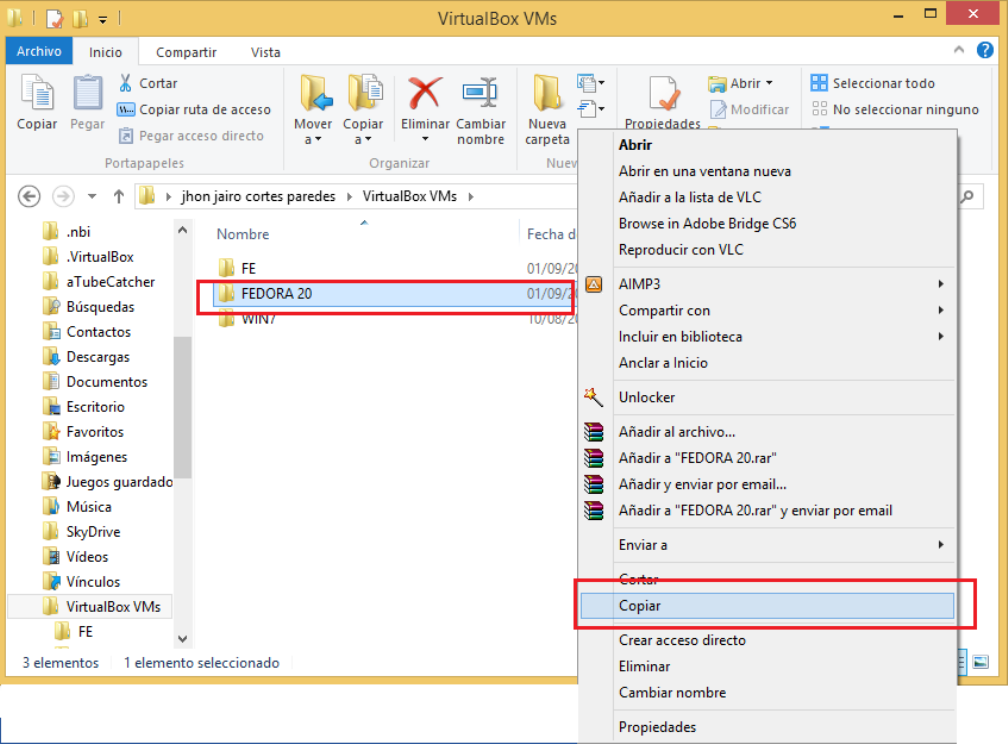Open Descargas in navigation pane
The width and height of the screenshot is (1008, 744).
click(x=98, y=357)
